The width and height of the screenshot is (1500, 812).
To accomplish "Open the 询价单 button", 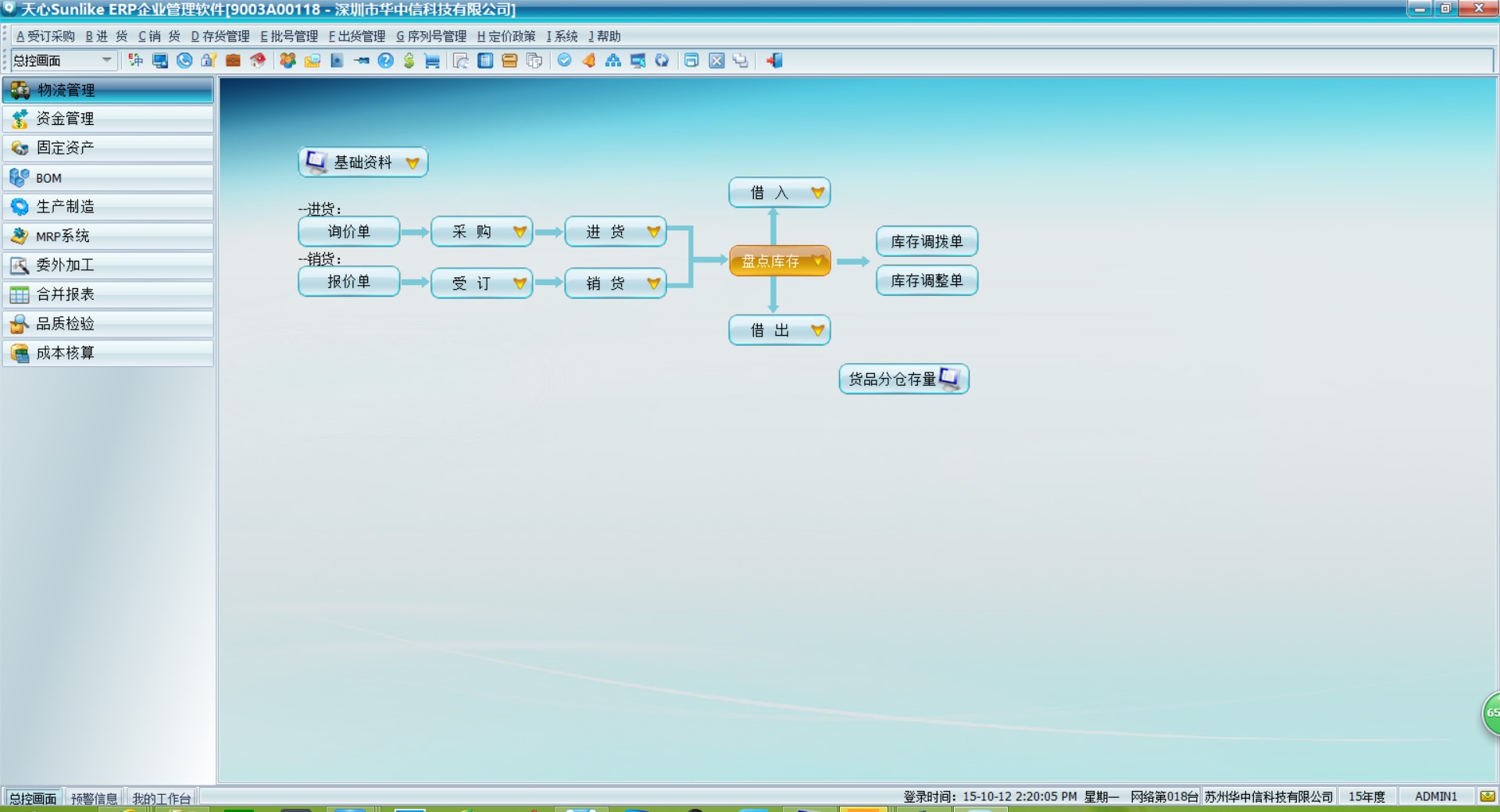I will 348,231.
